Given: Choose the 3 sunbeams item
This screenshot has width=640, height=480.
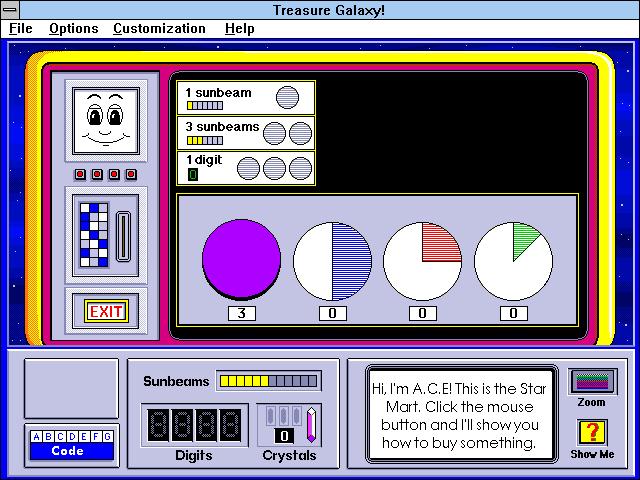Looking at the screenshot, I should click(x=246, y=133).
